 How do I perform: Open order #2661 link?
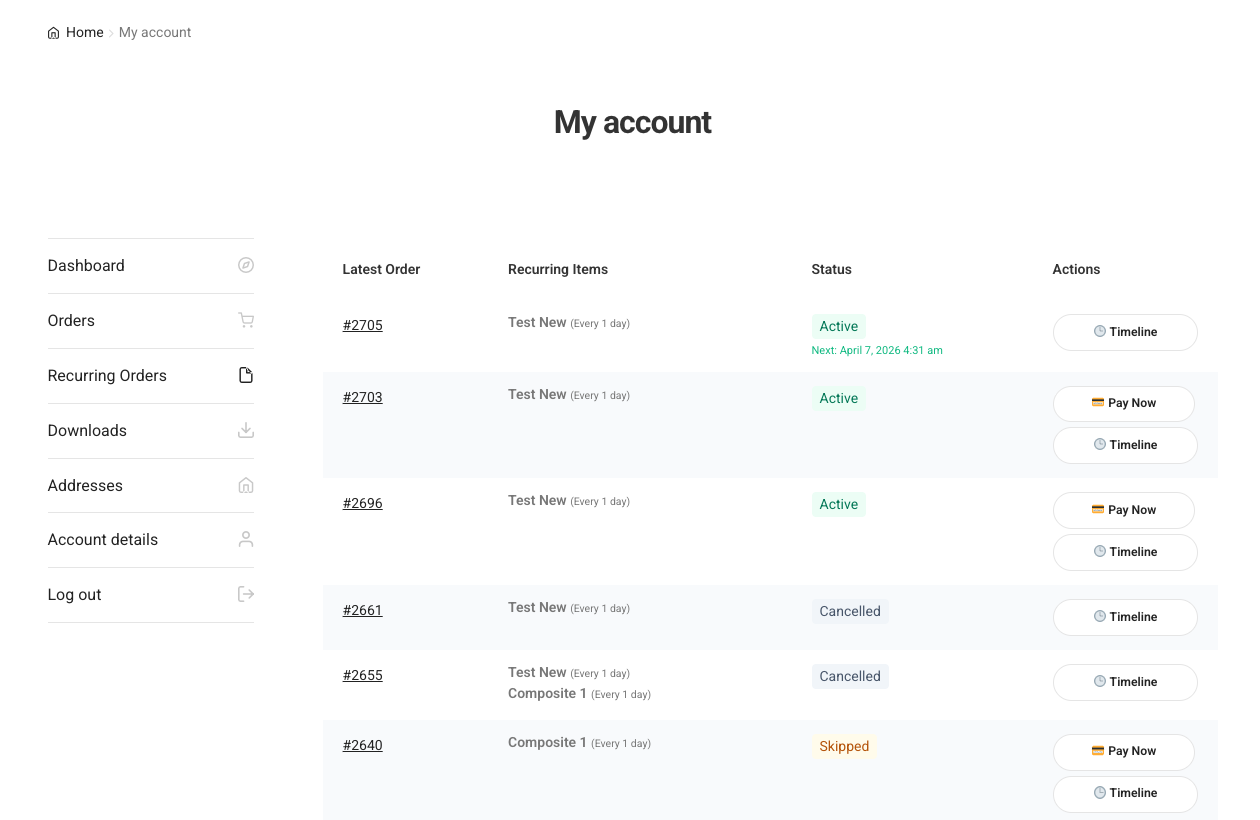tap(362, 610)
